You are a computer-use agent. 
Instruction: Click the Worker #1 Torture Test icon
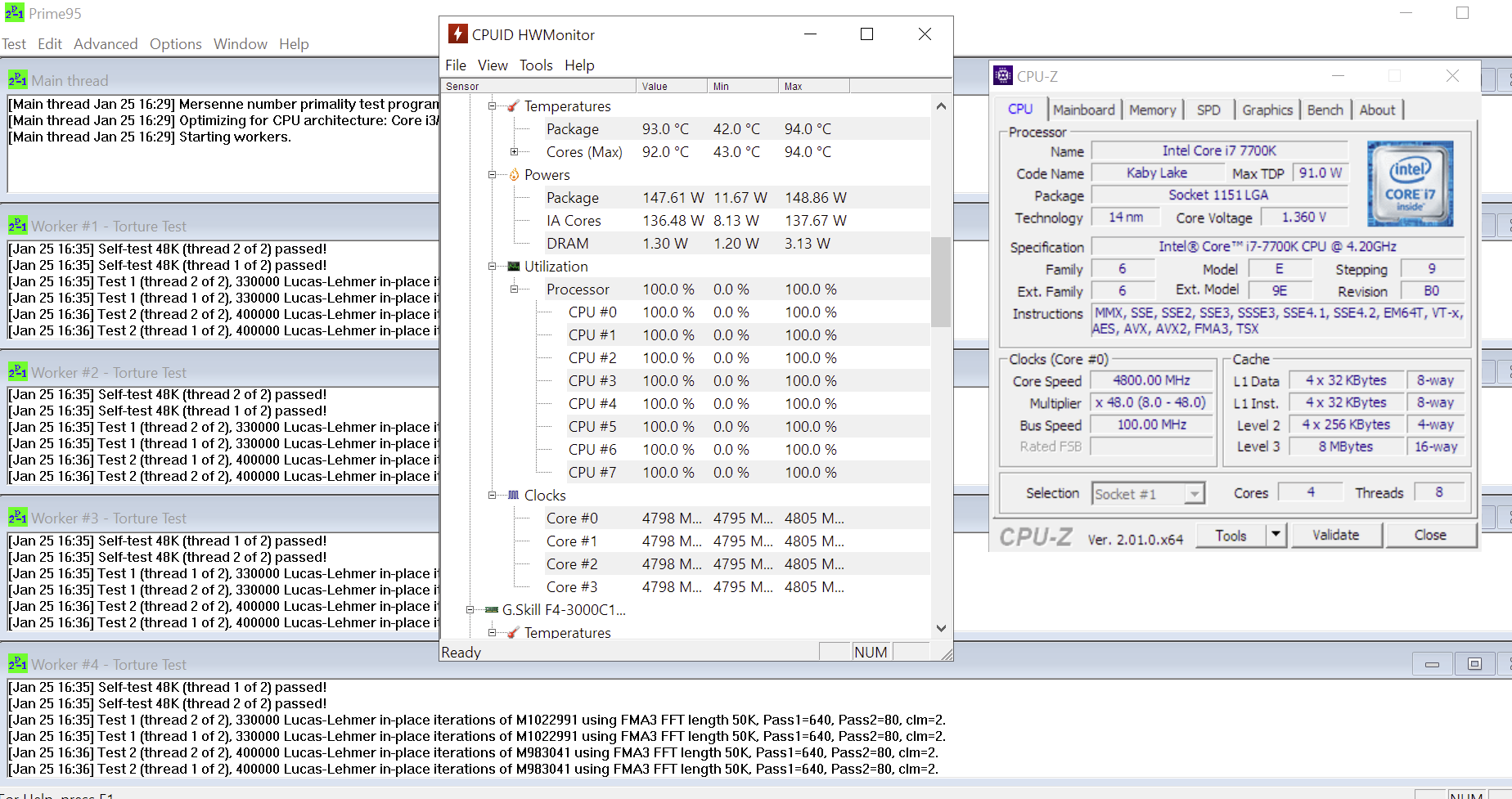pos(17,226)
